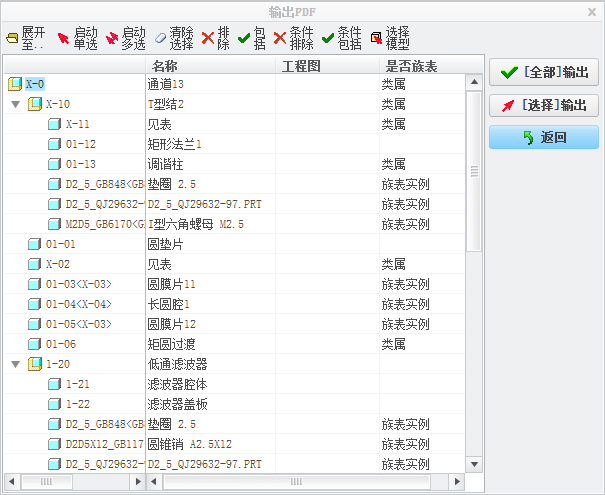The height and width of the screenshot is (495, 605).
Task: Close the 输出PDF dialog
Action: [592, 12]
